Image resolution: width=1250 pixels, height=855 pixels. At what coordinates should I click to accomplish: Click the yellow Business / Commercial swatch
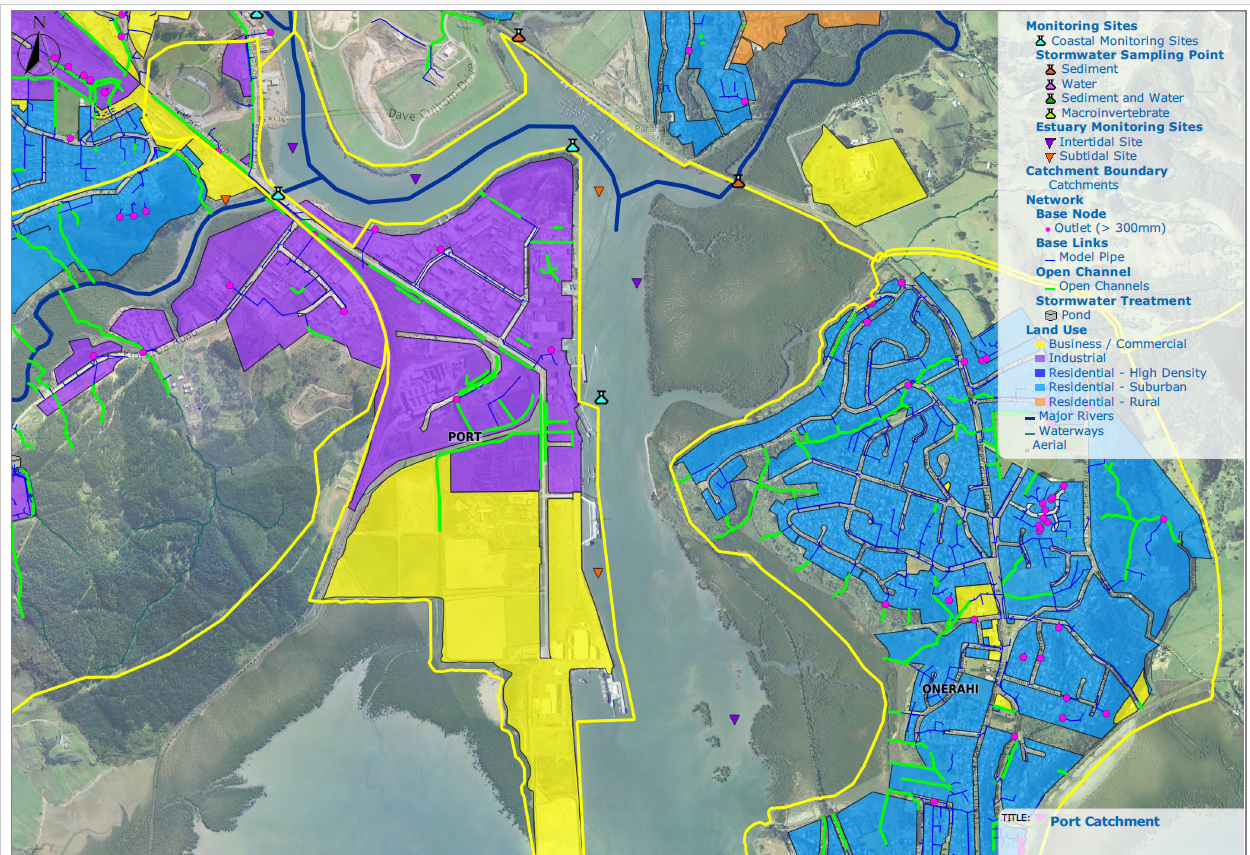(1040, 344)
